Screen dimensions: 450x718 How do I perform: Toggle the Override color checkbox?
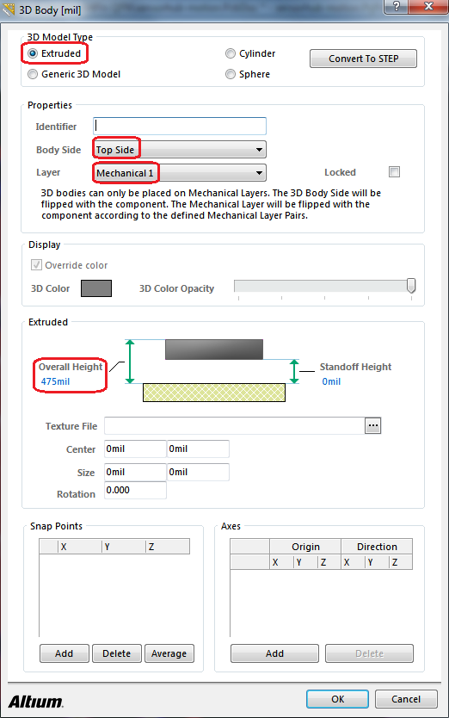coord(36,265)
